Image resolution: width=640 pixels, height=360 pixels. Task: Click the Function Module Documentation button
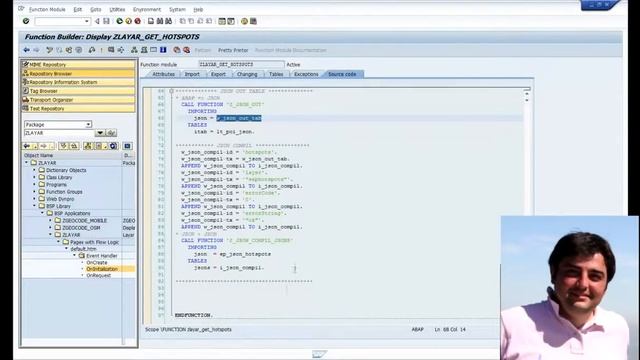[x=291, y=50]
